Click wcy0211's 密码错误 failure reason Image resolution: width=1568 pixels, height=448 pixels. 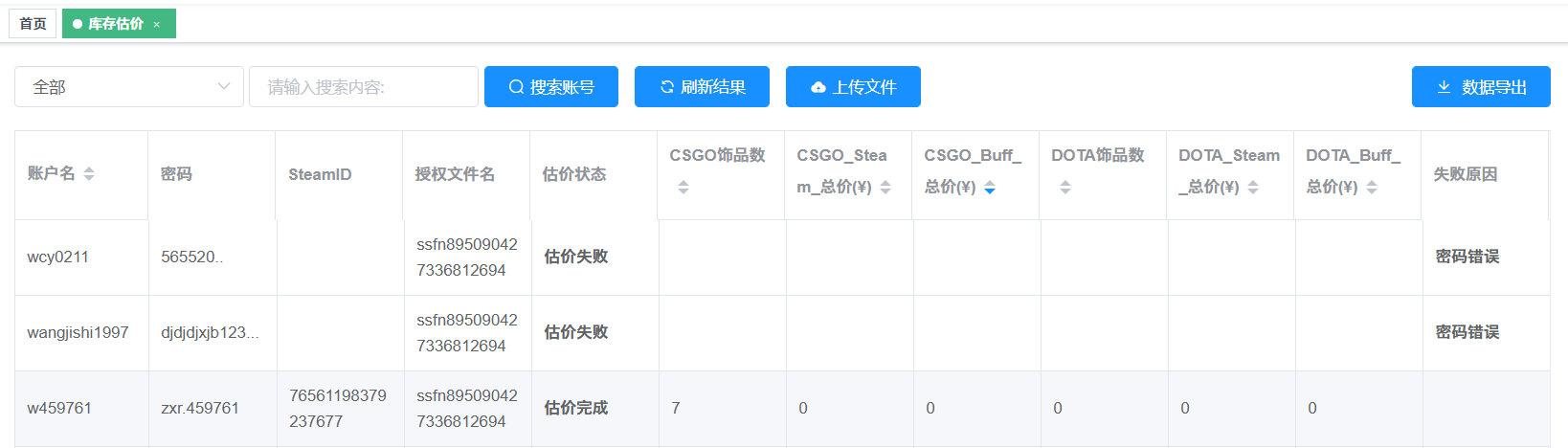tap(1467, 257)
